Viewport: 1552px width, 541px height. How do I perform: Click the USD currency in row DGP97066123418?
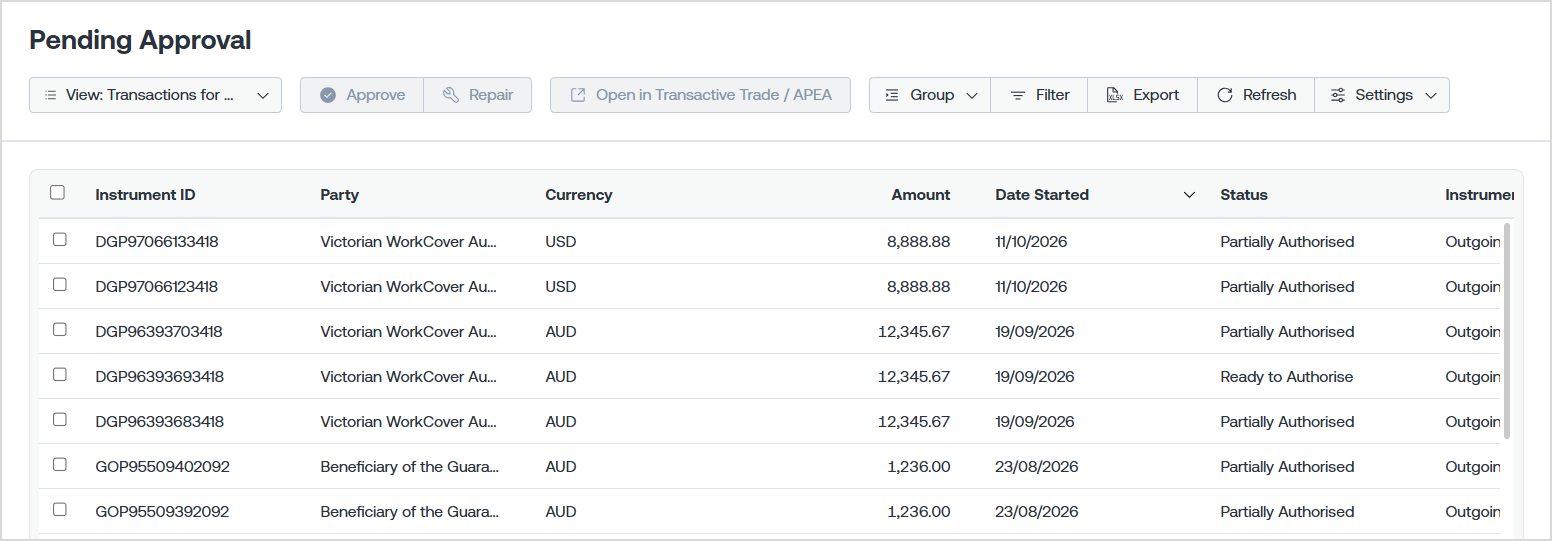[561, 286]
